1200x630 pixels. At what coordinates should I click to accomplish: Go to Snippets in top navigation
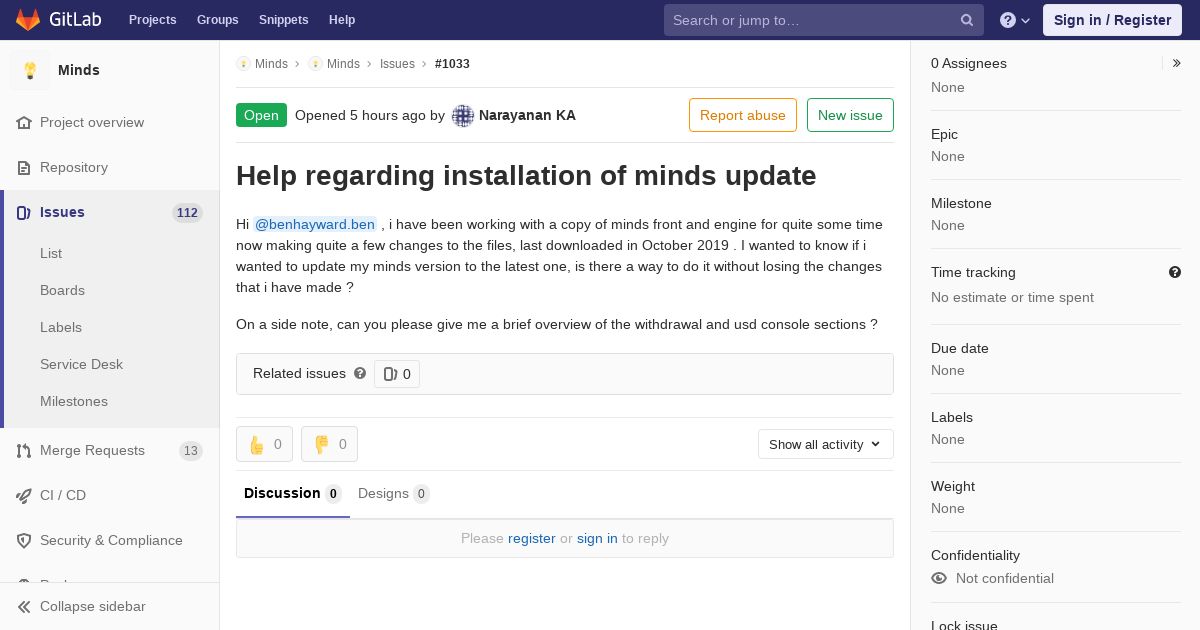click(283, 20)
